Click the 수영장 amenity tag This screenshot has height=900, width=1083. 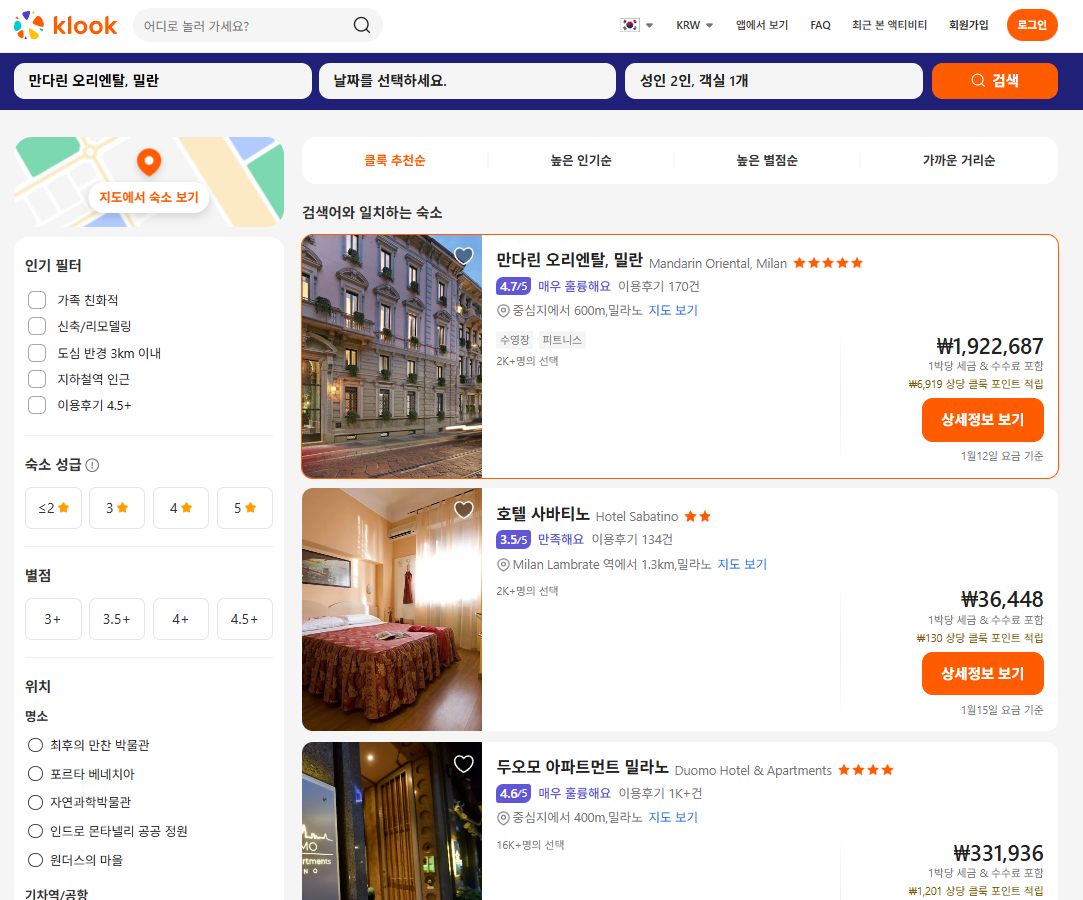(x=515, y=340)
